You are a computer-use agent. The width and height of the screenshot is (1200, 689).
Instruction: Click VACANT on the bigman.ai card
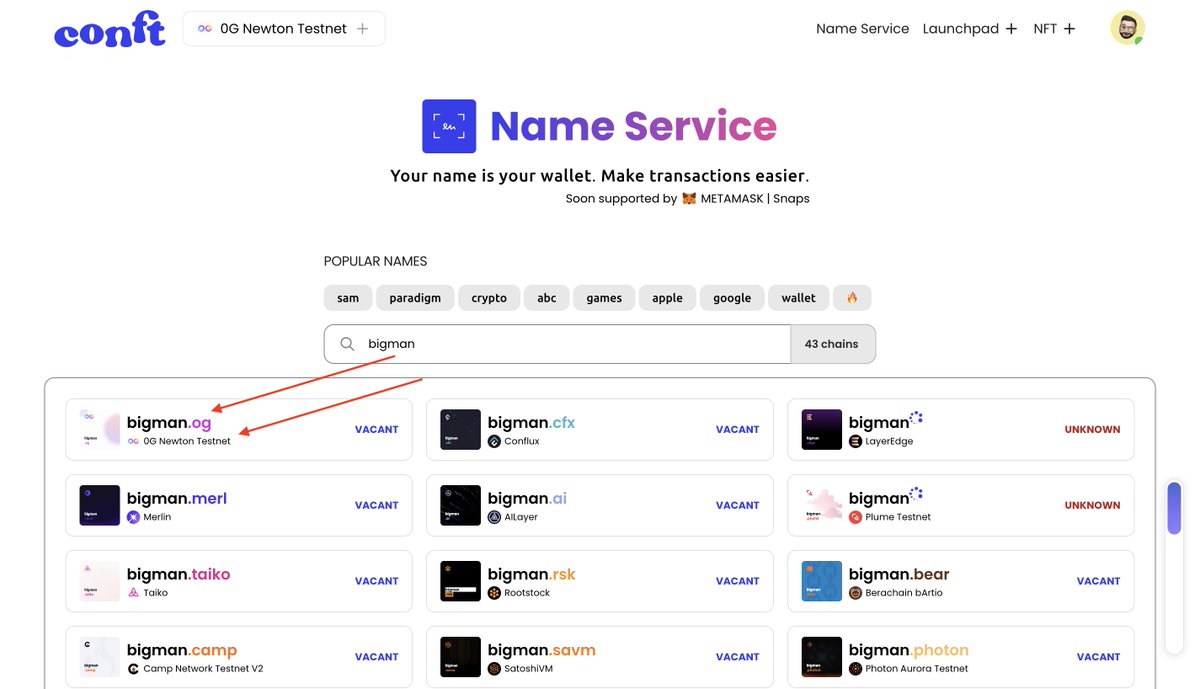(737, 505)
